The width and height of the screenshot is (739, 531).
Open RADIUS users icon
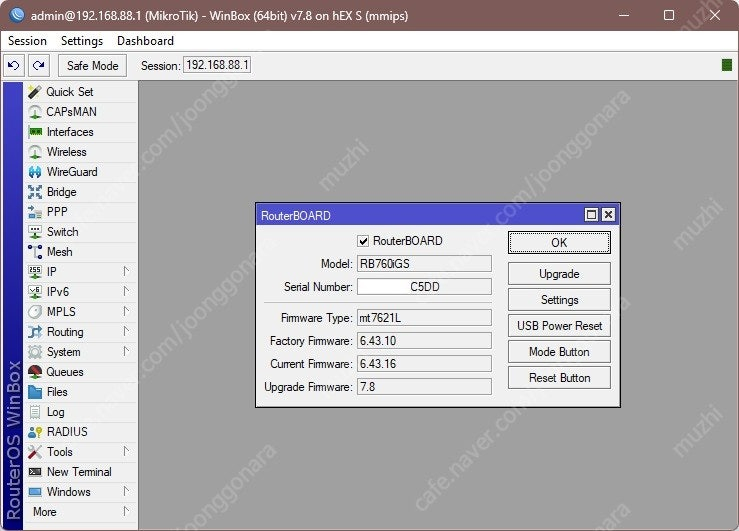point(35,432)
